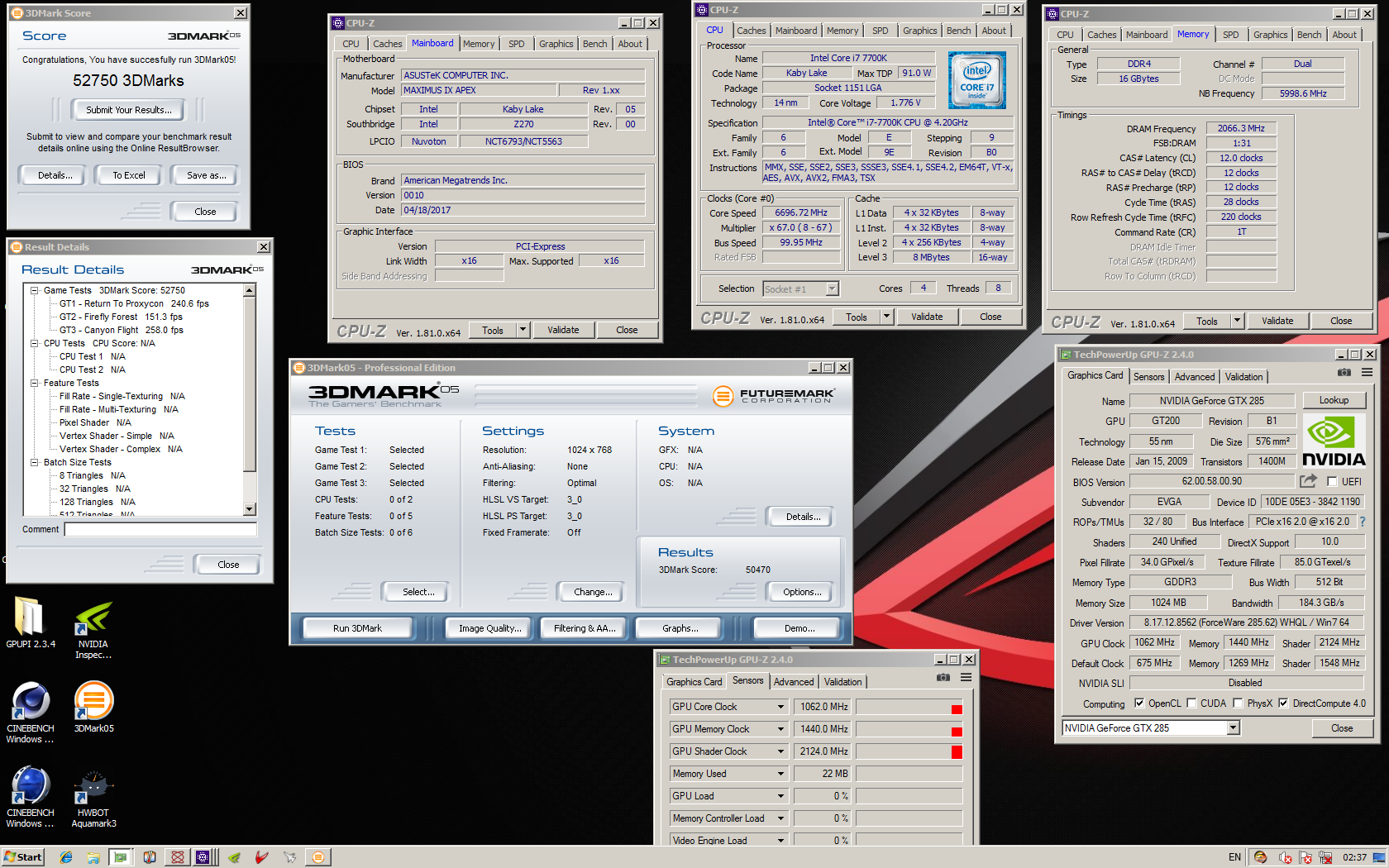Click the orange 3DMark05 taskbar button
The height and width of the screenshot is (868, 1389).
(x=317, y=857)
